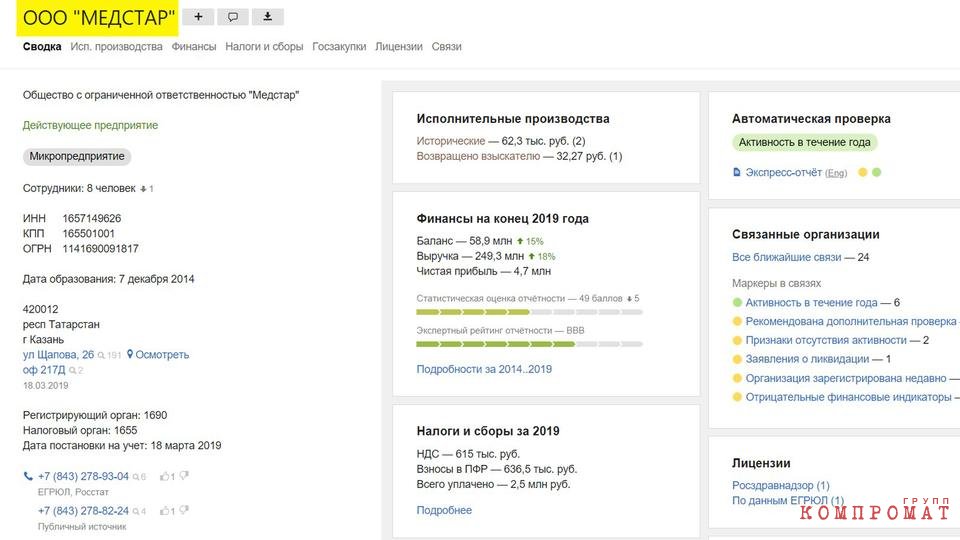Open the comment bubble button

(x=233, y=17)
